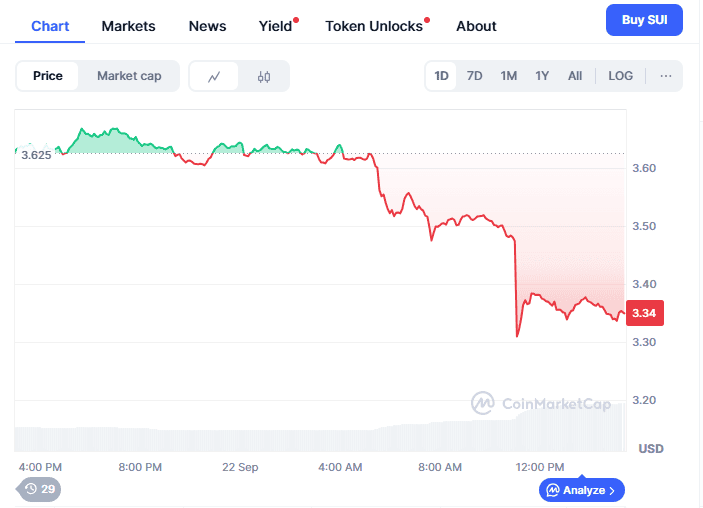Show the 1M time range
The width and height of the screenshot is (703, 508).
click(x=509, y=76)
